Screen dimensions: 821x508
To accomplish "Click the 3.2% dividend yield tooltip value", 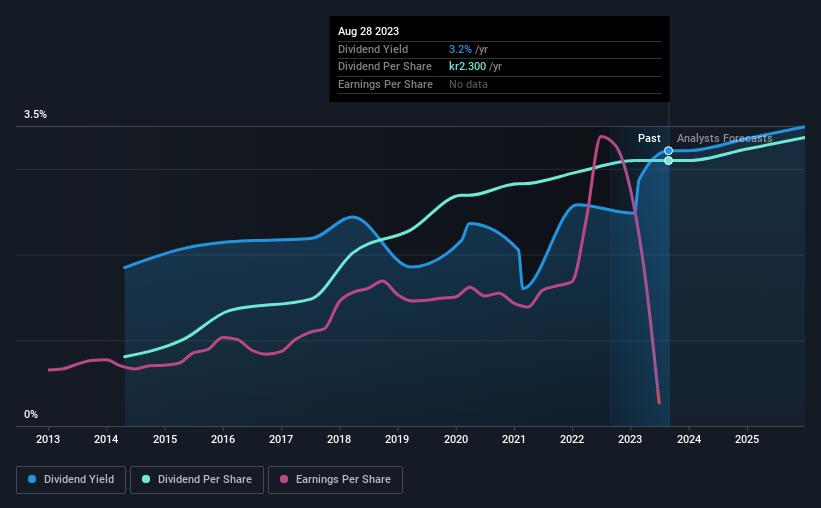I will pyautogui.click(x=461, y=48).
